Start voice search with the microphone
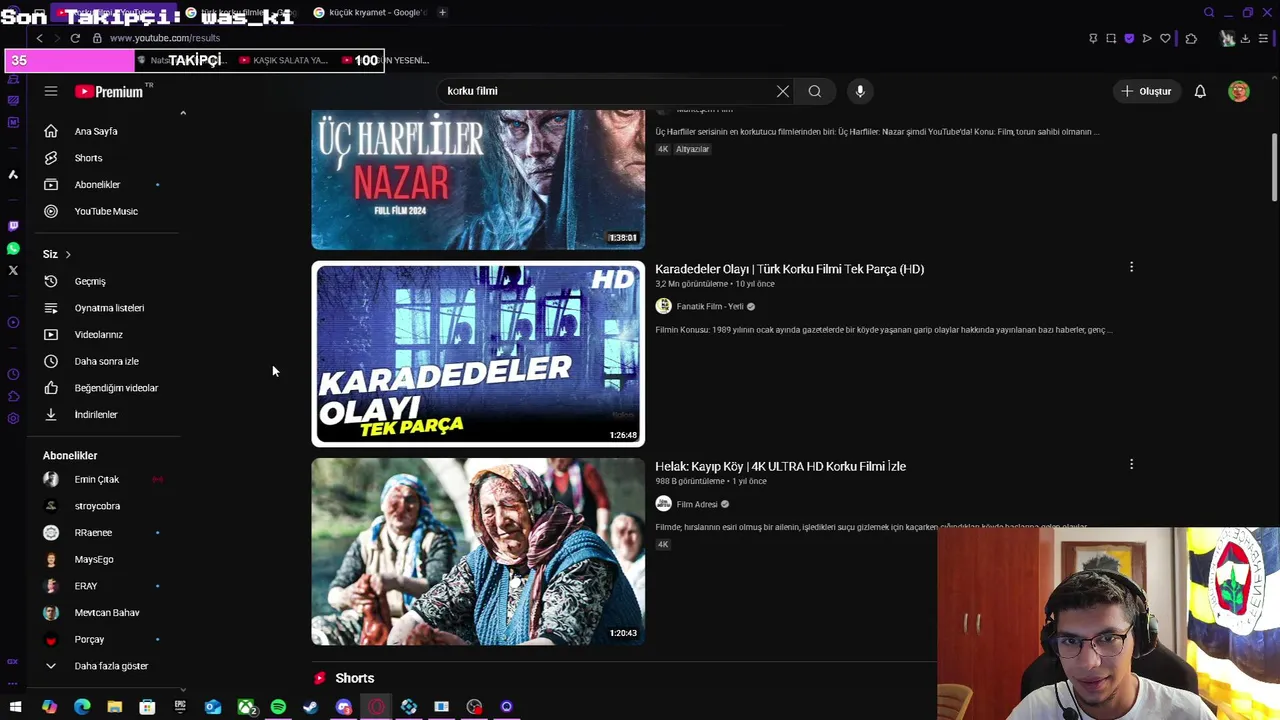Viewport: 1280px width, 720px height. (x=860, y=91)
